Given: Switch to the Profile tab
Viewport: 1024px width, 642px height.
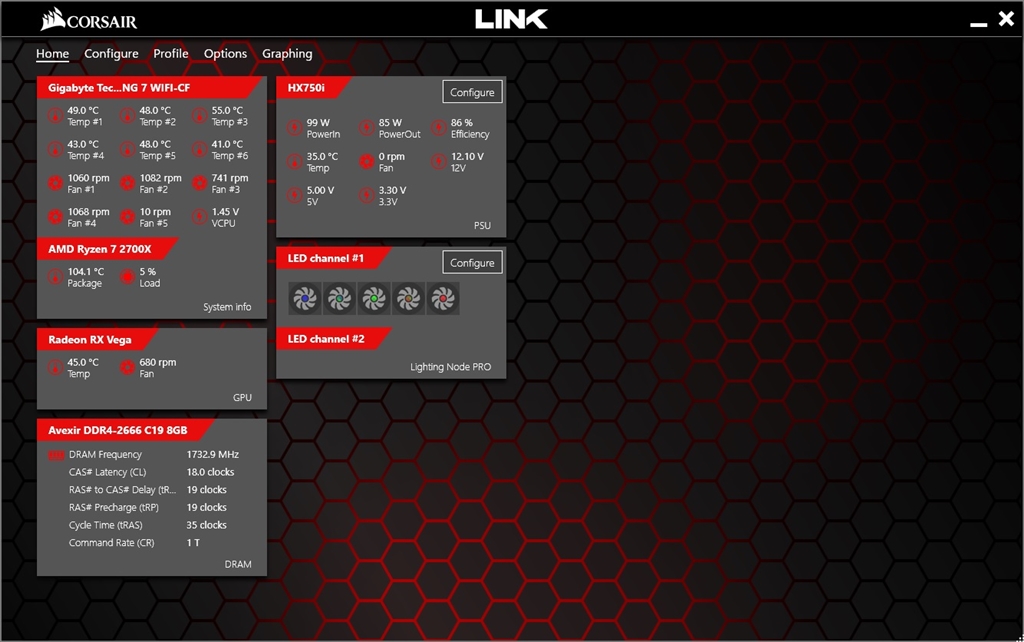Looking at the screenshot, I should (170, 54).
